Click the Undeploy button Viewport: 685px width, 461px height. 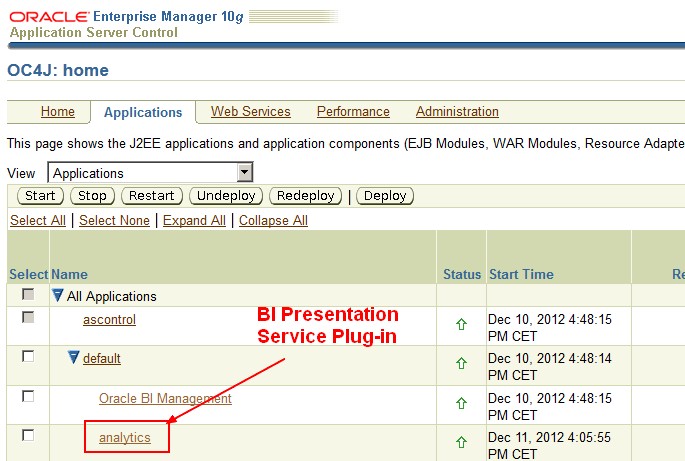click(226, 196)
